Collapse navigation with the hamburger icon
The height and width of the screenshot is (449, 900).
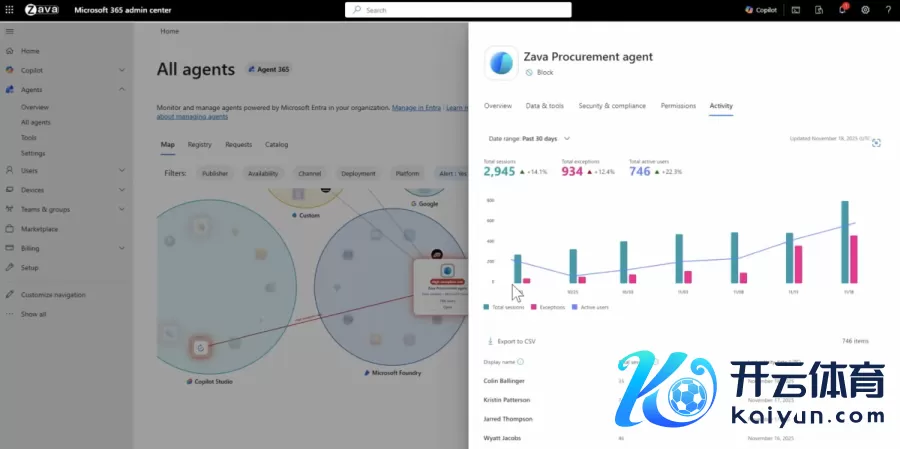[10, 32]
